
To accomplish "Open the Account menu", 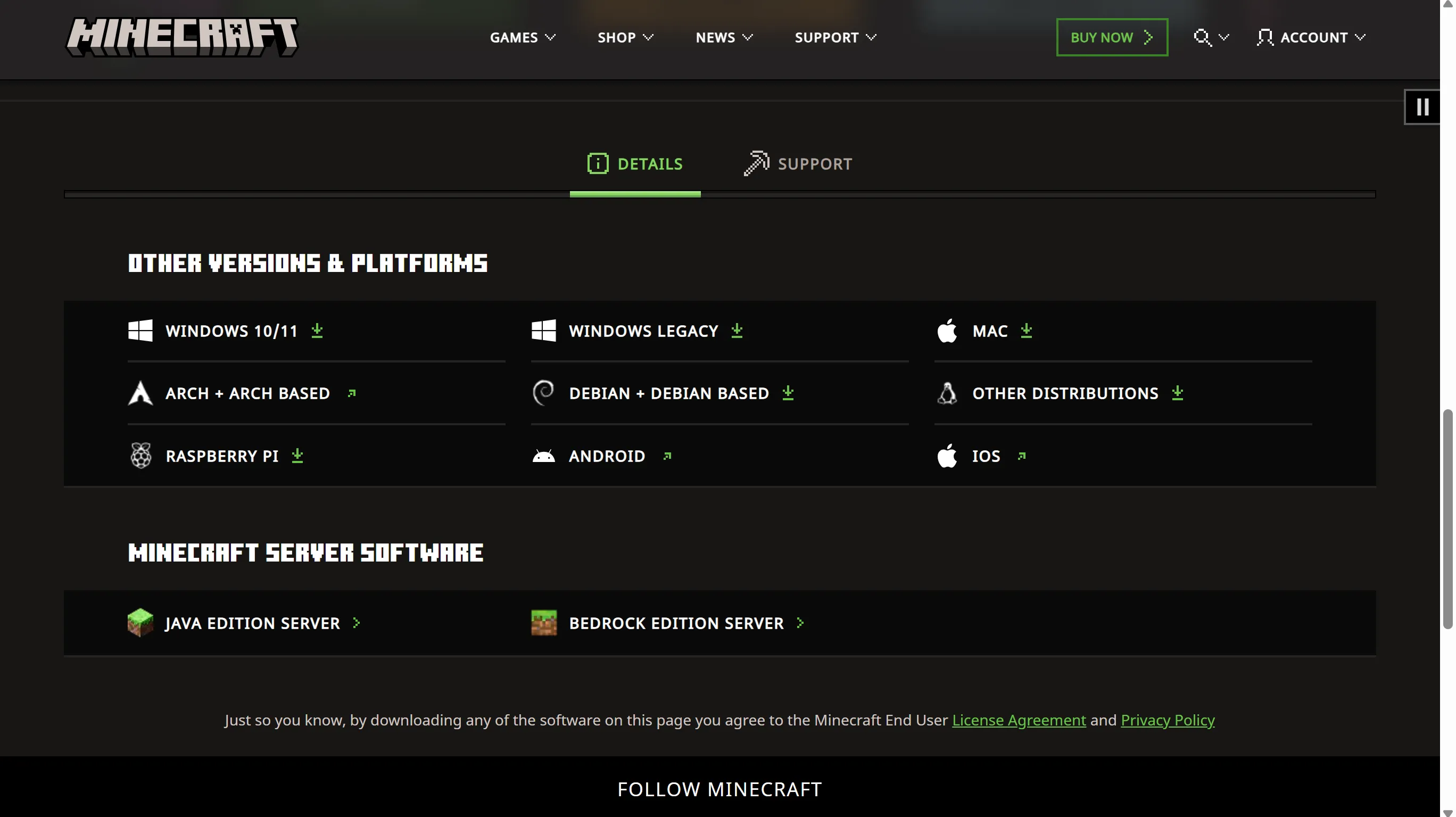I will coord(1311,37).
